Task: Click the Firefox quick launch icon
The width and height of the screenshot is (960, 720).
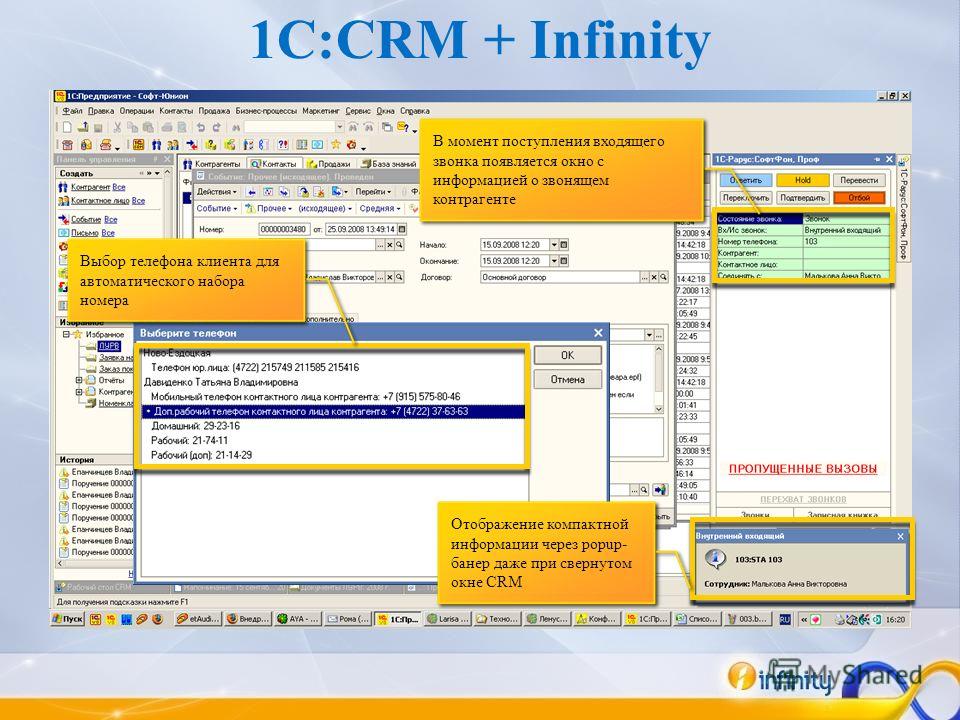Action: (157, 619)
